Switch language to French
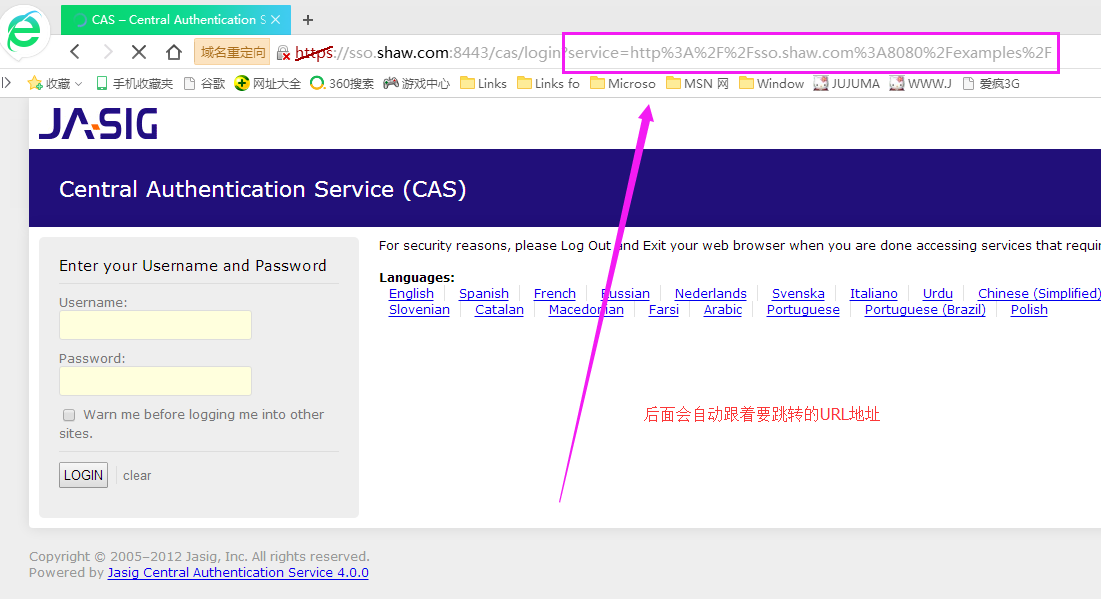Image resolution: width=1101 pixels, height=599 pixels. click(x=555, y=294)
